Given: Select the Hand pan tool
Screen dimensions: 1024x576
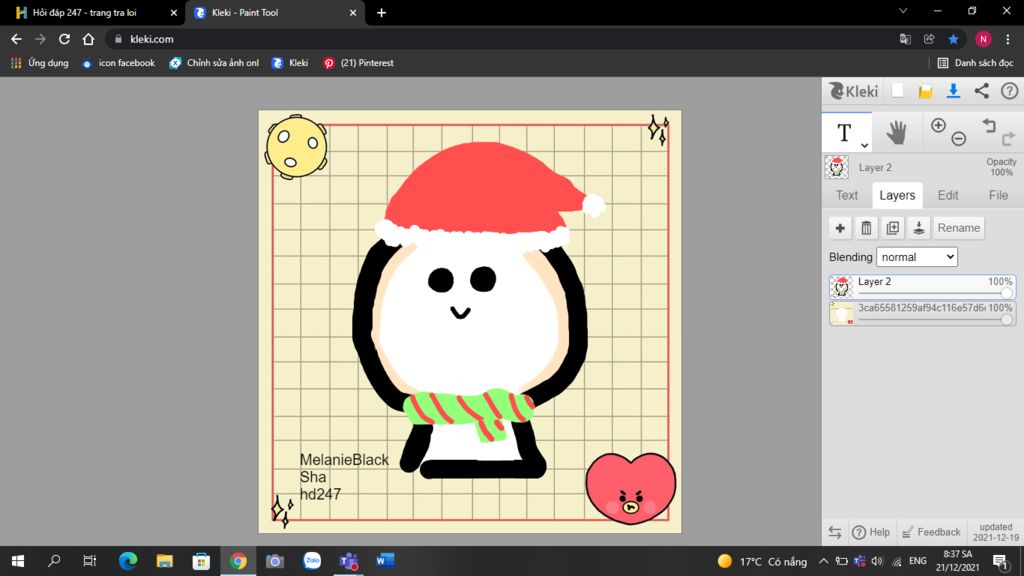Looking at the screenshot, I should (x=897, y=133).
